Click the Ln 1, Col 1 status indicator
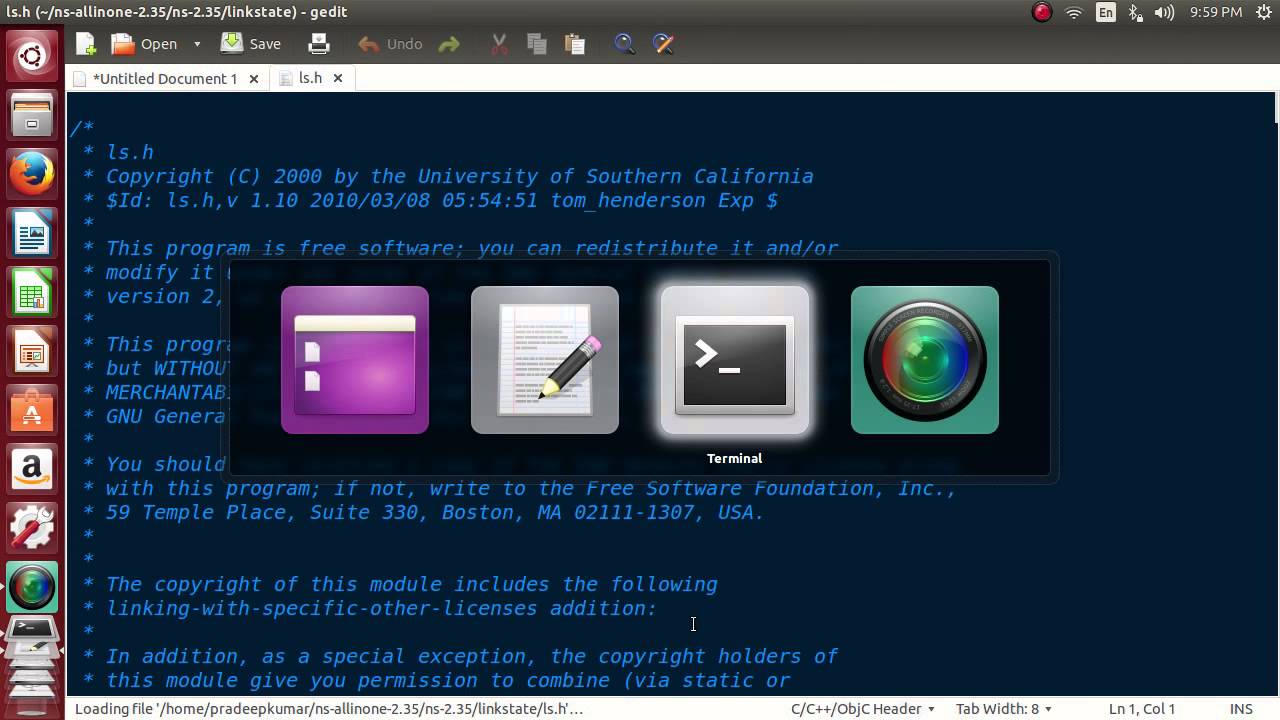Screen dimensions: 1280x720 pos(1142,708)
